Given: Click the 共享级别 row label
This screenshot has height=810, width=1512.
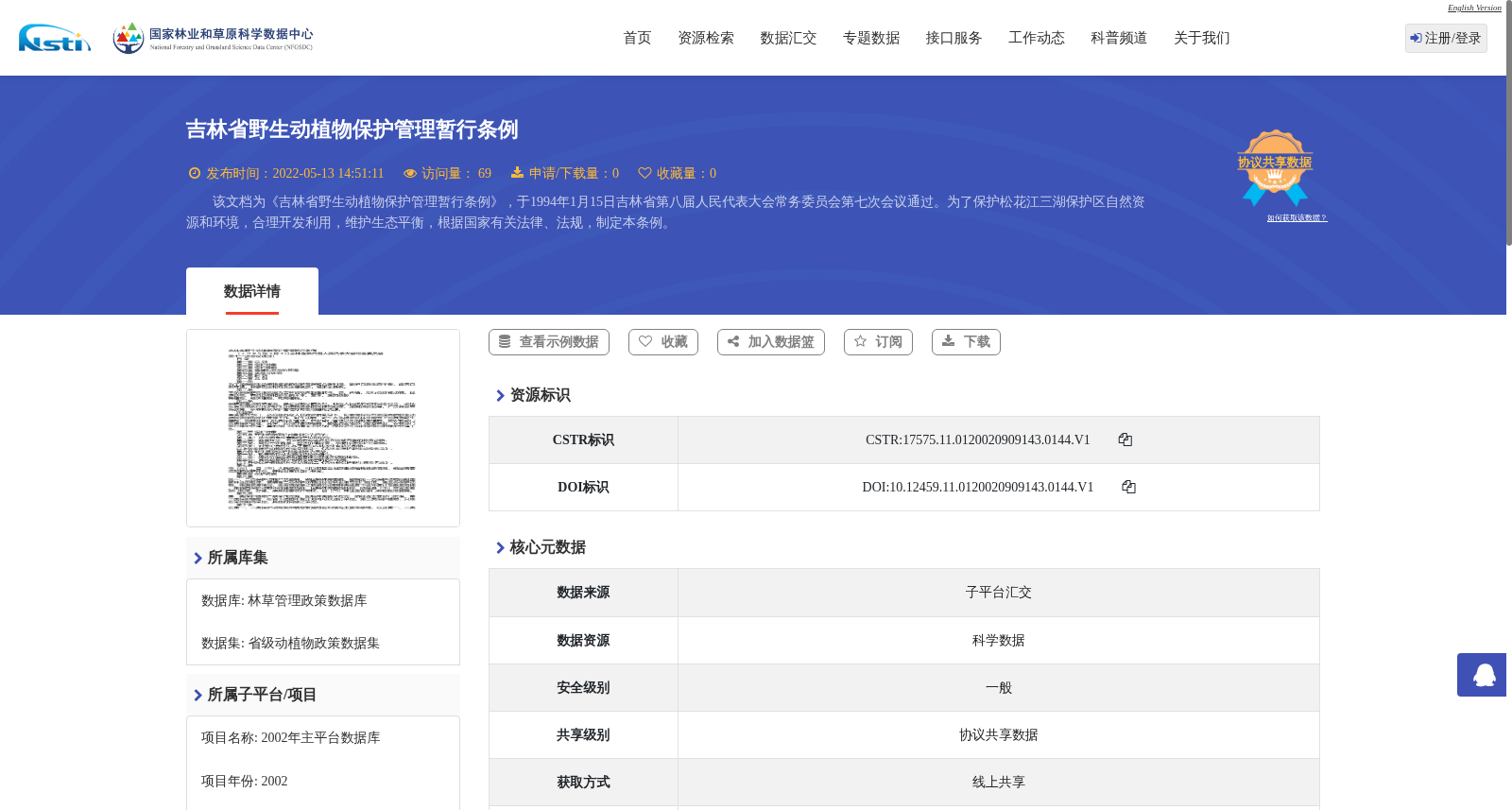Looking at the screenshot, I should [583, 735].
